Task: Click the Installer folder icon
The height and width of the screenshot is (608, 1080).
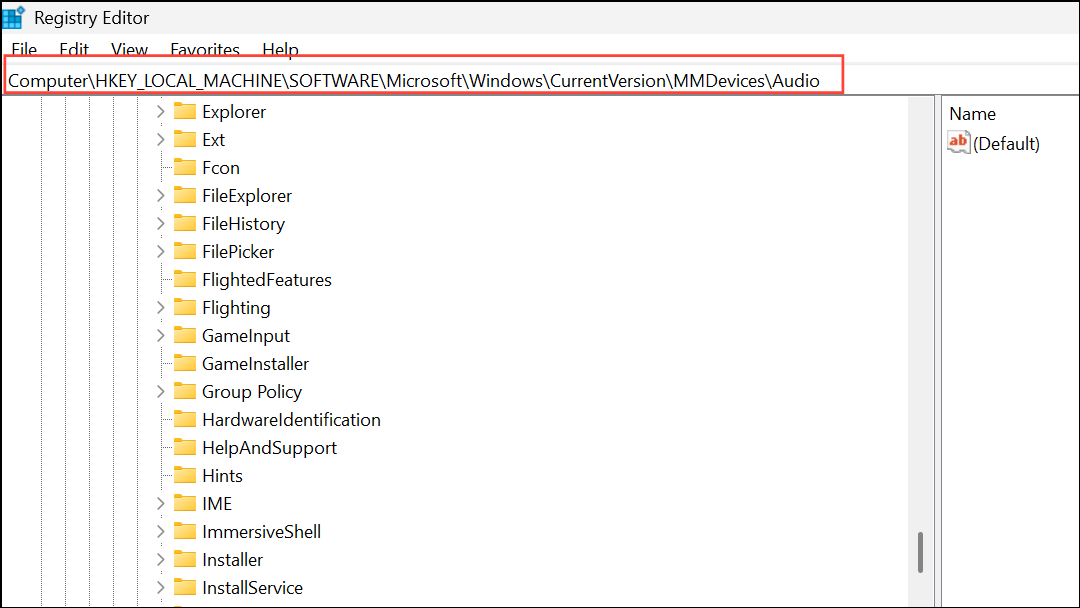Action: pos(185,559)
